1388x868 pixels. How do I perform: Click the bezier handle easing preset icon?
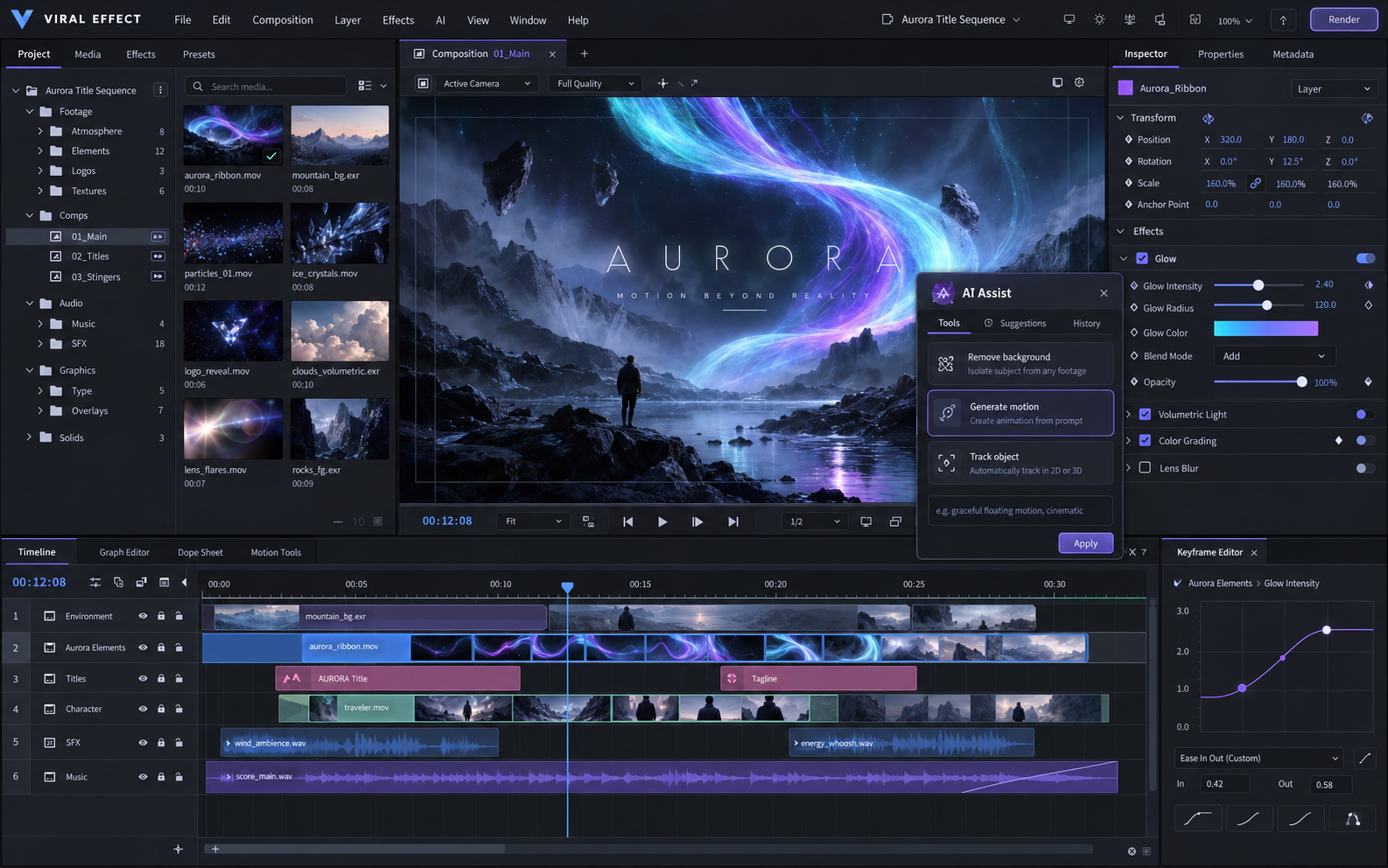click(1353, 819)
